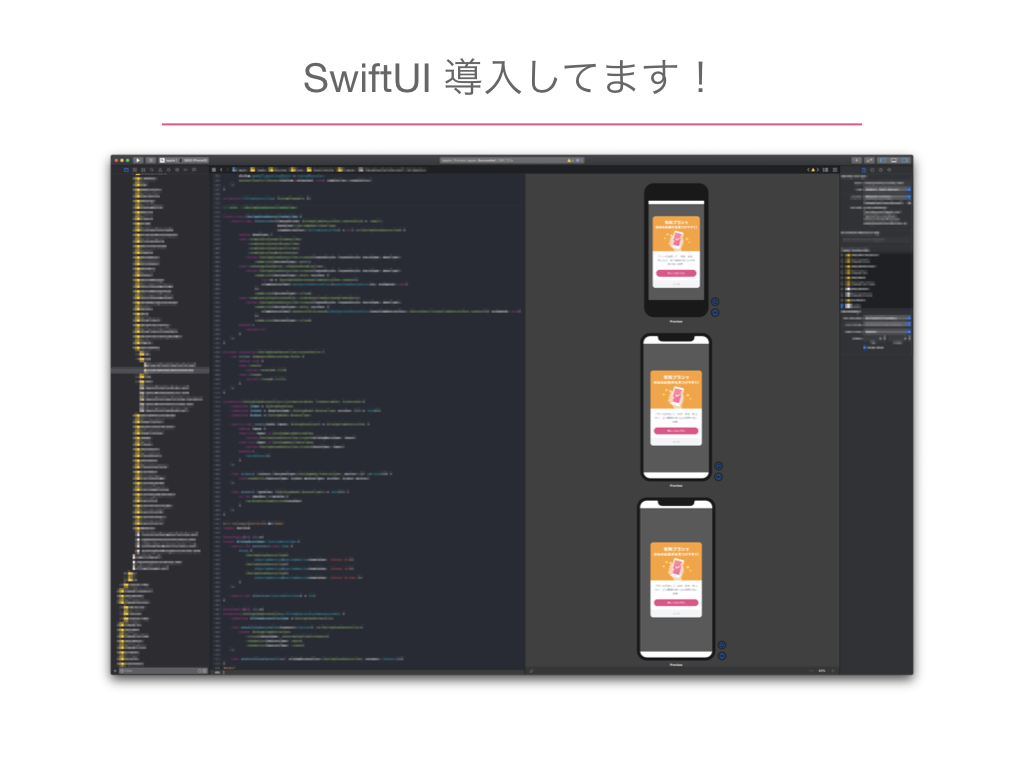Toggle the navigator panel visibility
This screenshot has height=768, width=1024.
[883, 160]
